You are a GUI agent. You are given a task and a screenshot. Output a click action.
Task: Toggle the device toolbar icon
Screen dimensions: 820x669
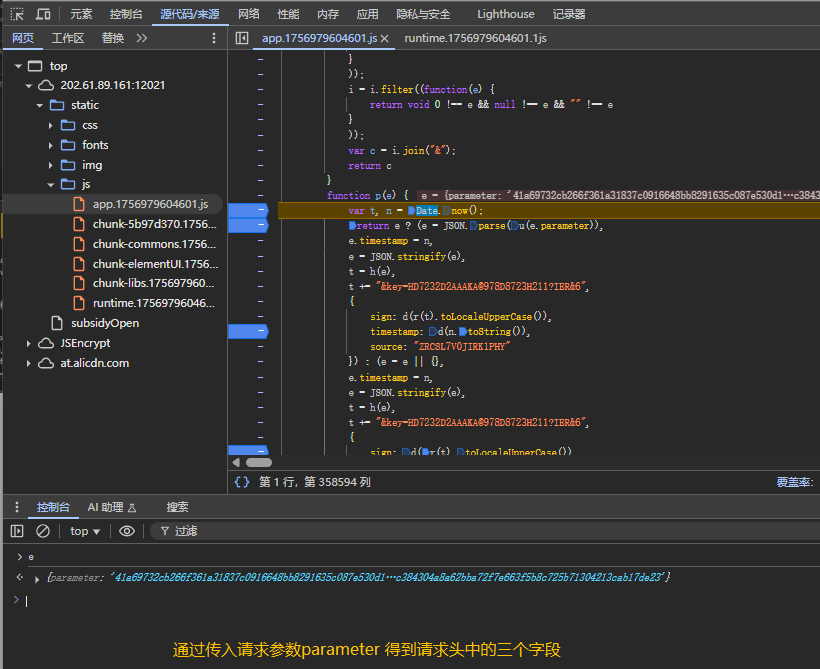click(43, 14)
